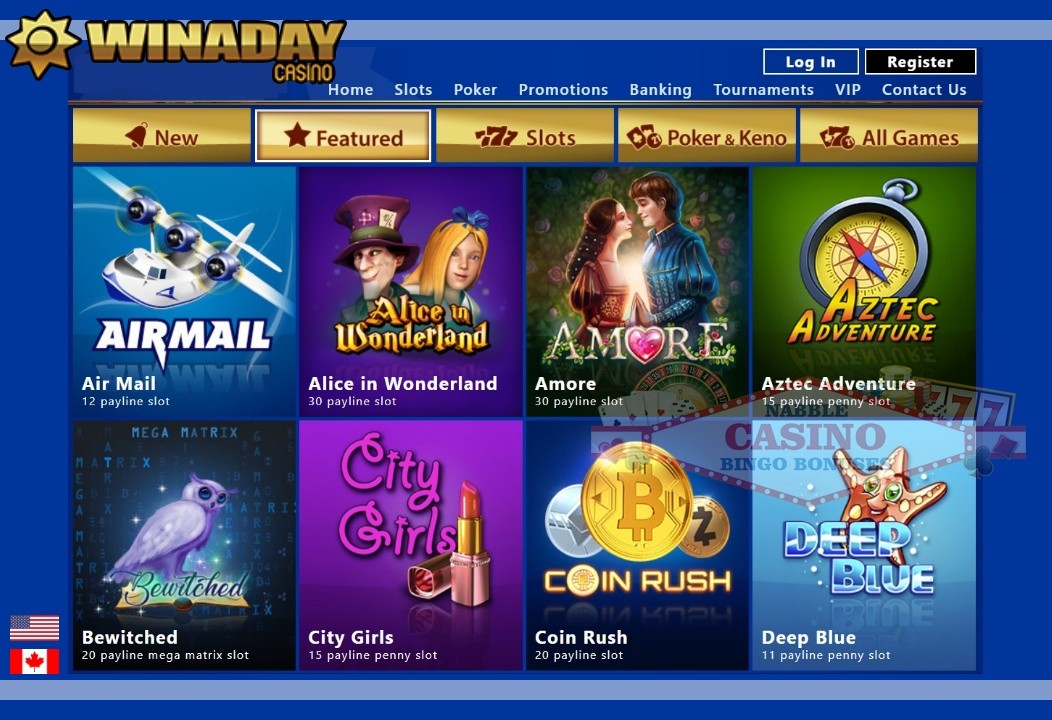
Task: Click the 777 icon on Slots tab
Action: 496,138
